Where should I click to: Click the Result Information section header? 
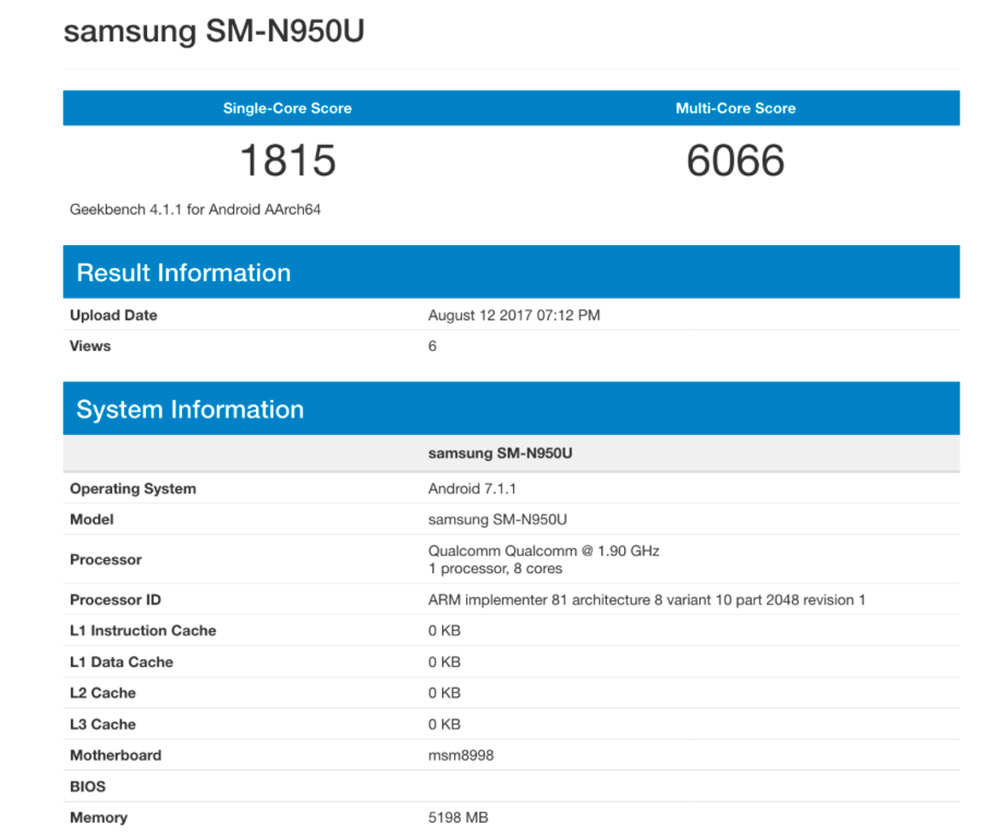tap(183, 272)
